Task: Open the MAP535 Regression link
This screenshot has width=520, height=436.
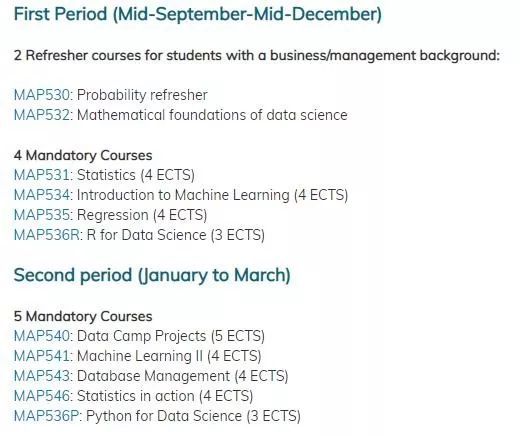Action: point(42,215)
